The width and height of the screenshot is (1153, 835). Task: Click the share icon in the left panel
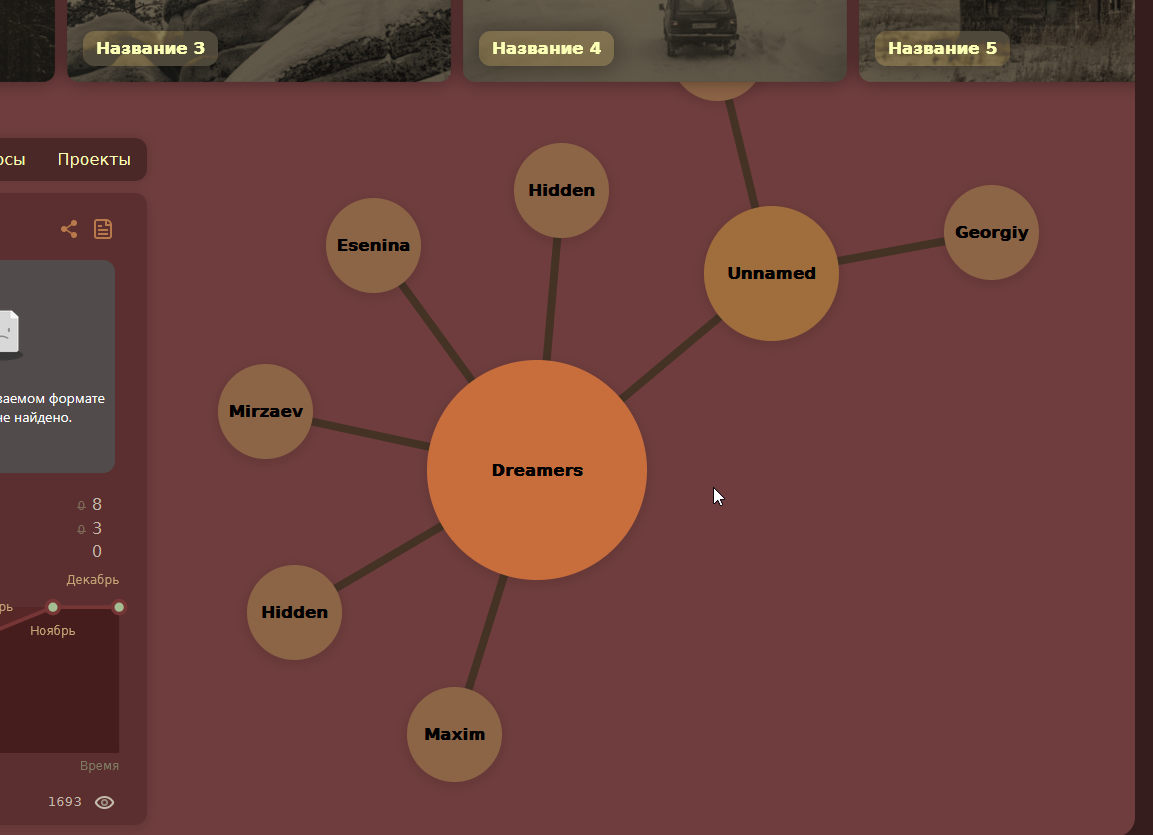[69, 229]
